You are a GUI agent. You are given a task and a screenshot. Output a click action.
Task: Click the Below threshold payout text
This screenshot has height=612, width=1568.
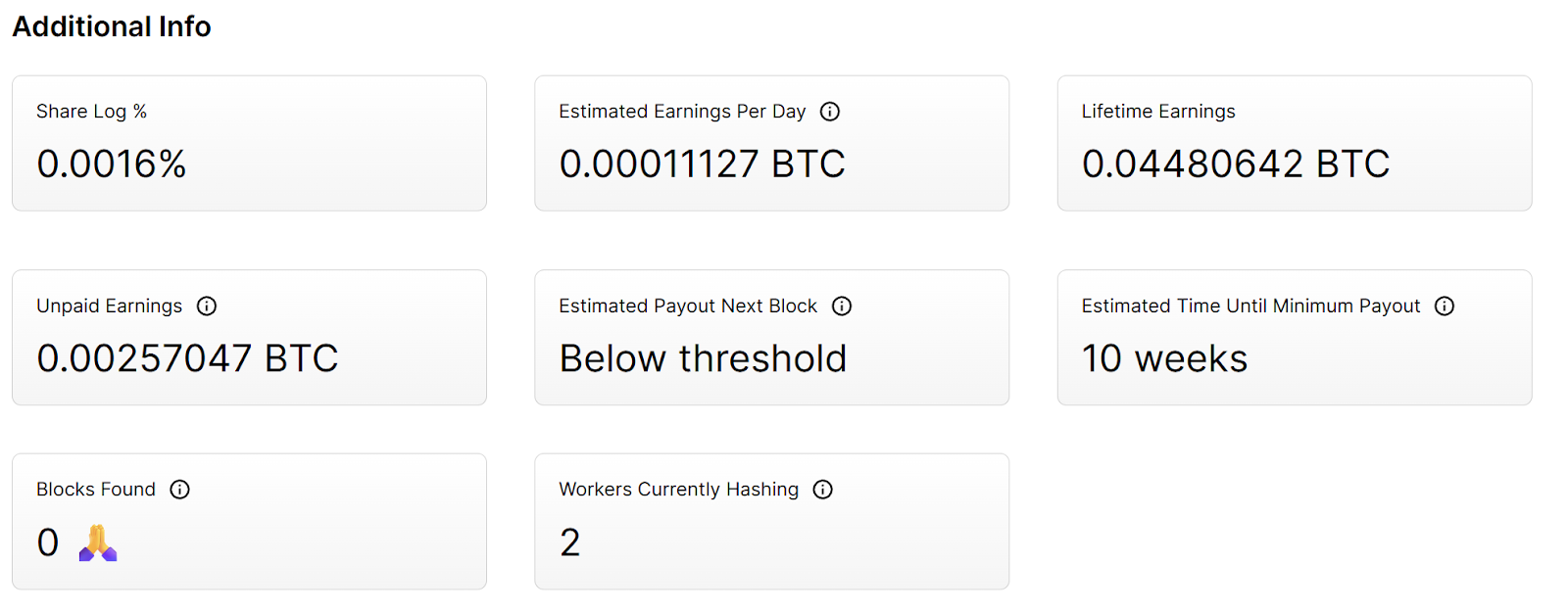pos(702,357)
